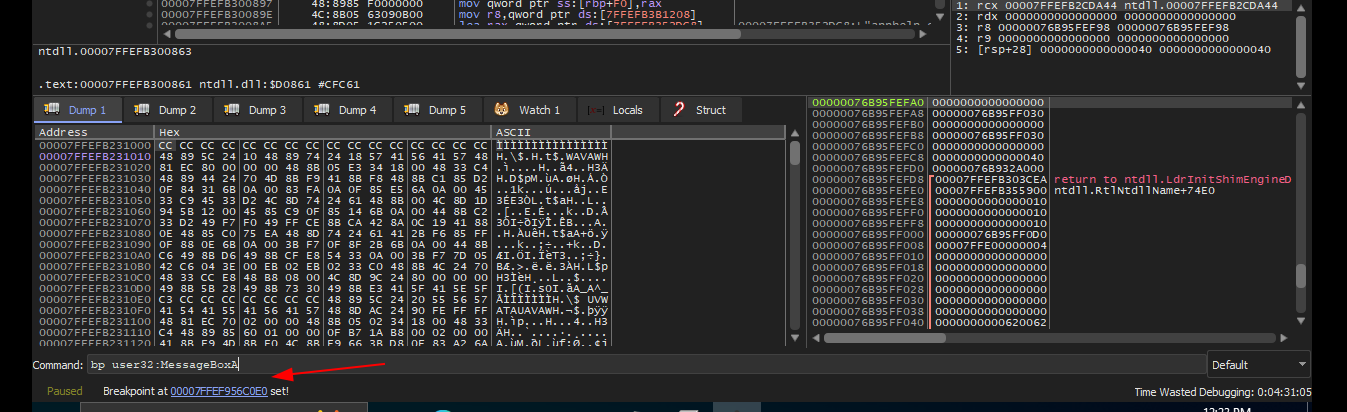Click the Breakpoint set status message

196,391
